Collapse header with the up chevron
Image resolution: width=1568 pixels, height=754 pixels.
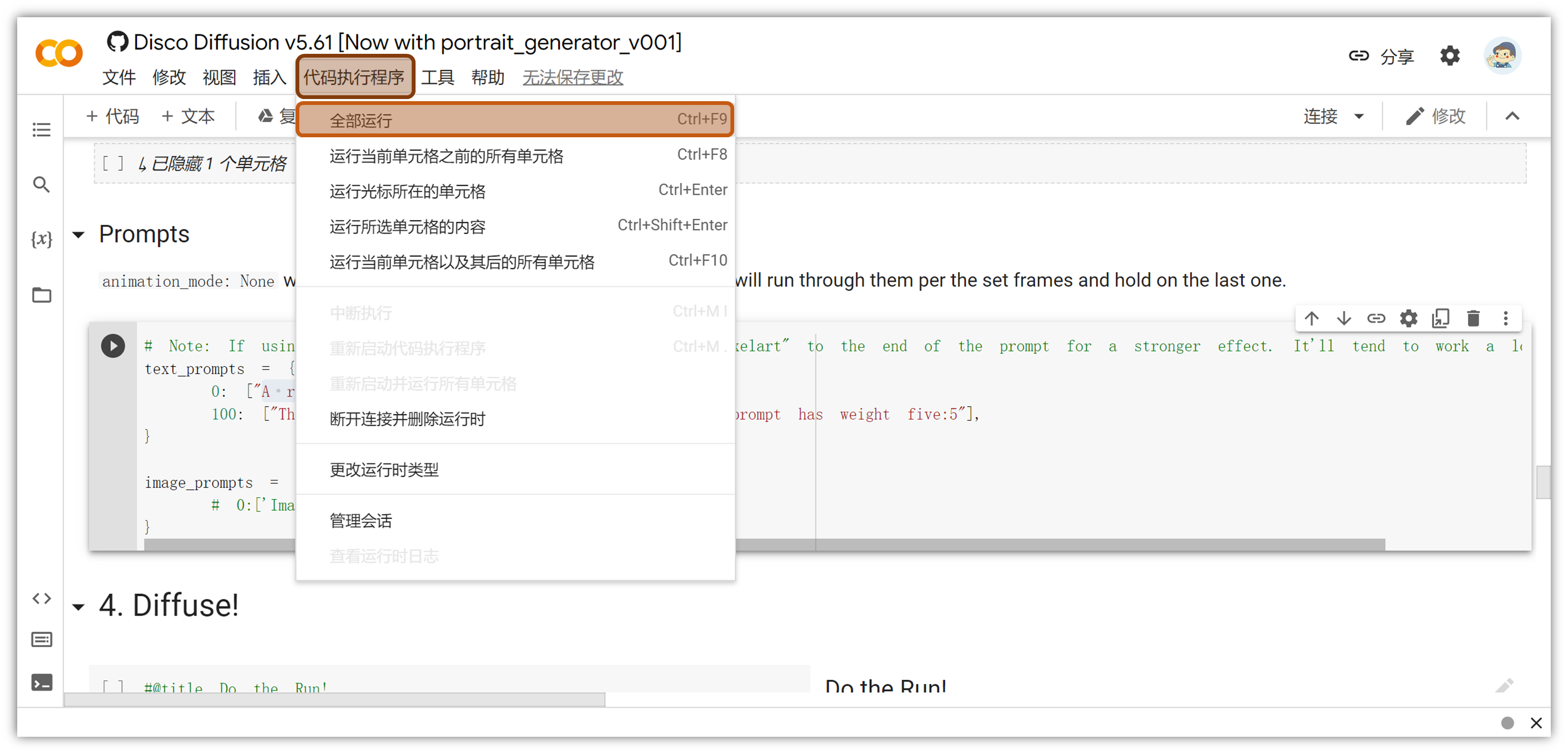point(1512,116)
